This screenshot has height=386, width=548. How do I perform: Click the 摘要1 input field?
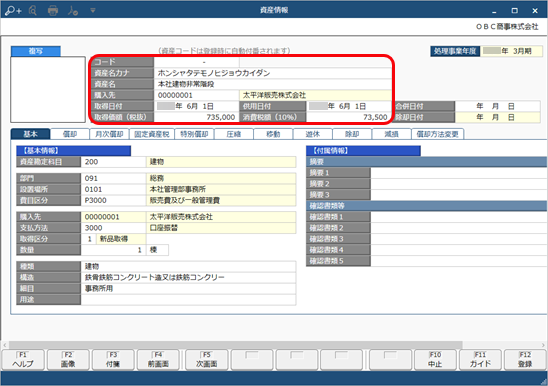tap(459, 173)
